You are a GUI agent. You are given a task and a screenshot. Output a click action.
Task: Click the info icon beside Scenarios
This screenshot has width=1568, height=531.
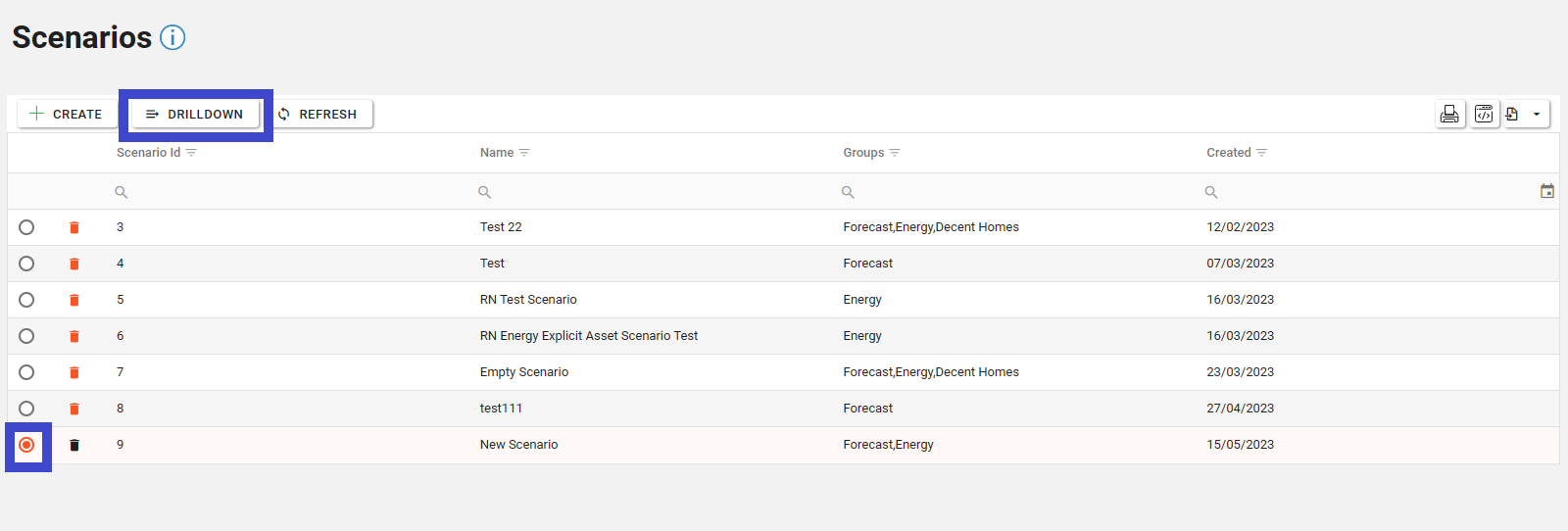172,37
